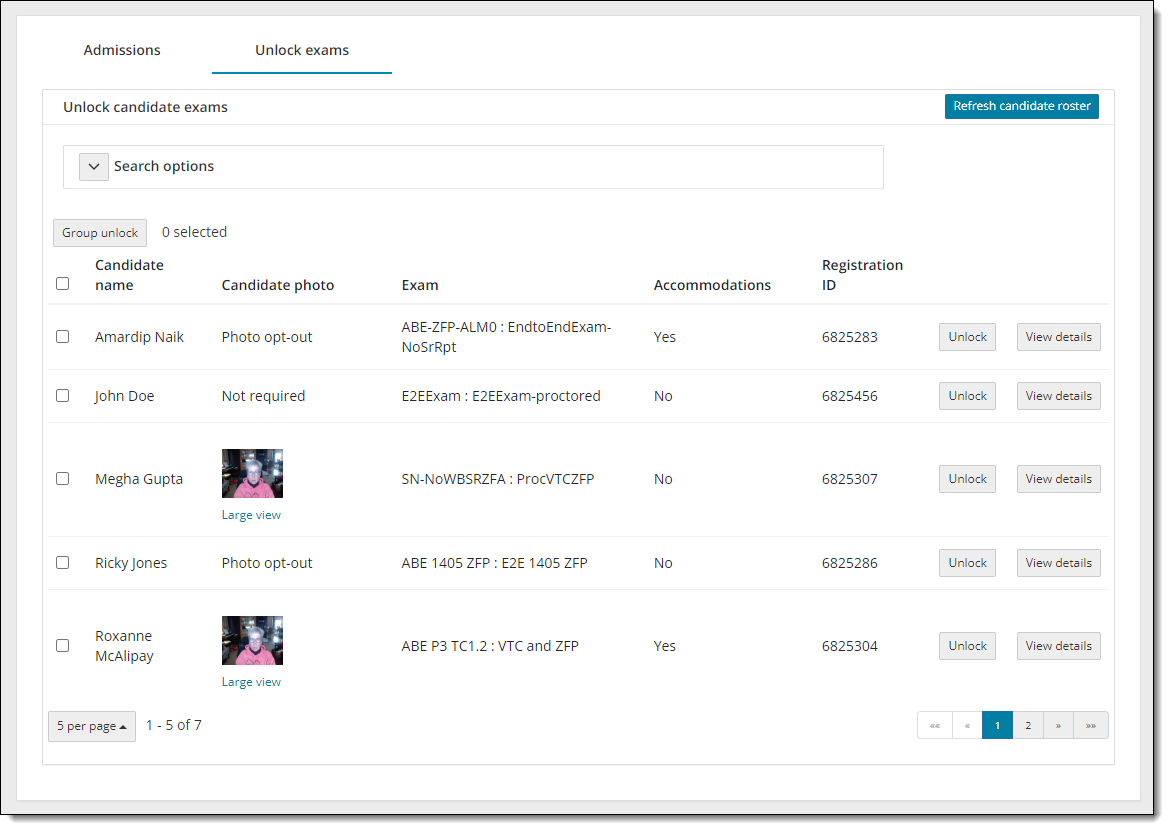Image resolution: width=1169 pixels, height=830 pixels.
Task: Click Refresh candidate roster button
Action: (1021, 106)
